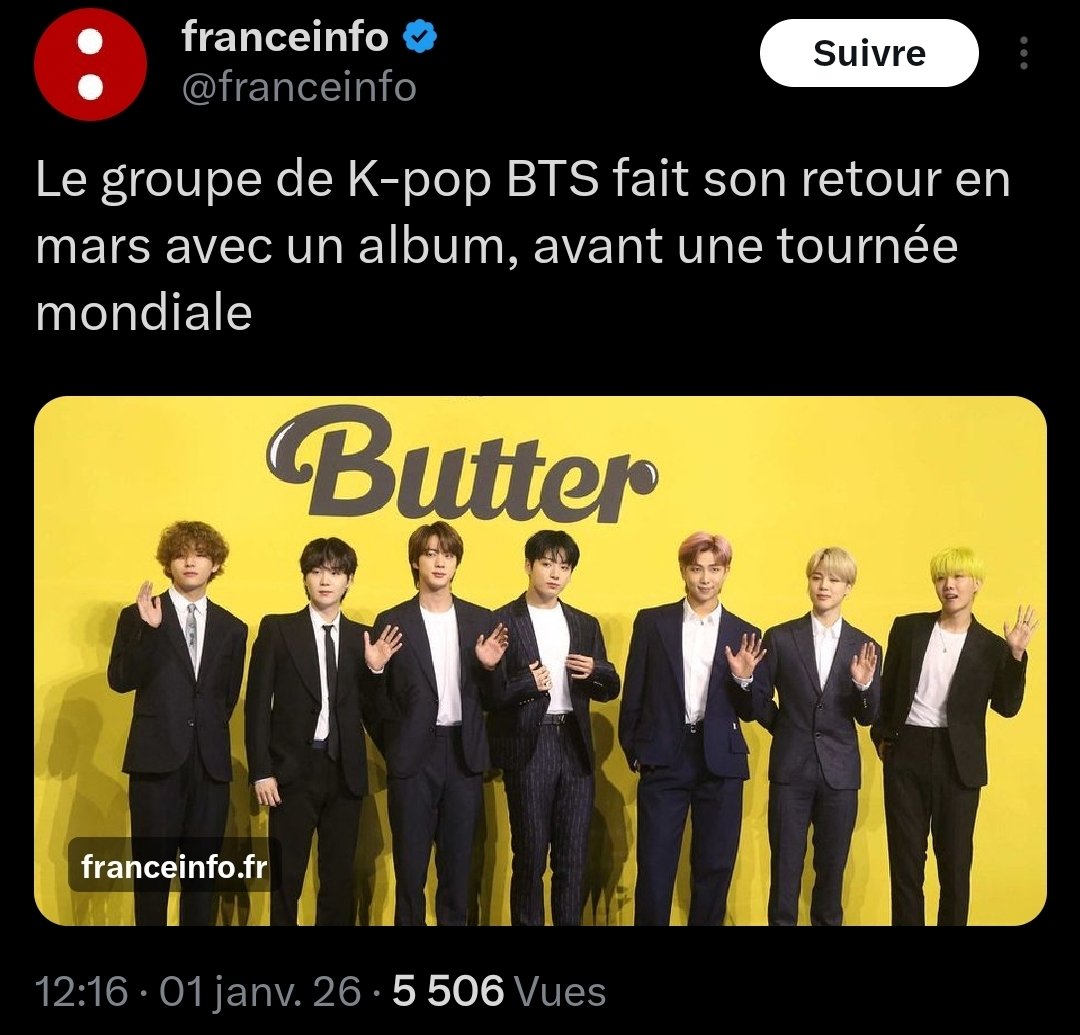Open the BTS photo link card
1080x1035 pixels.
540,660
